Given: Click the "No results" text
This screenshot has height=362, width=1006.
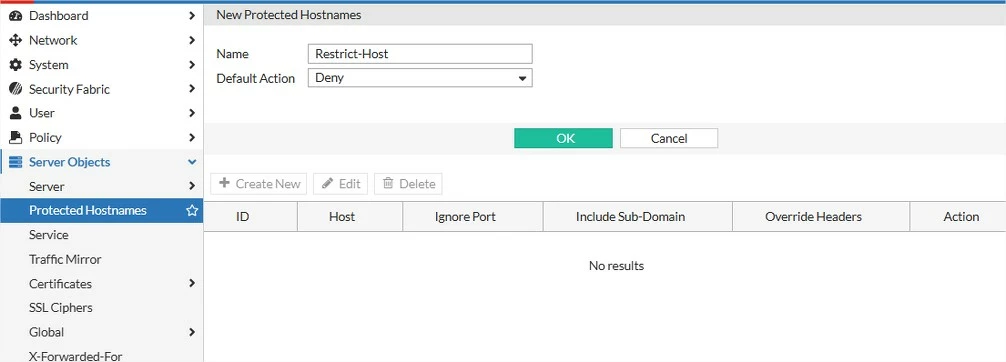Looking at the screenshot, I should pyautogui.click(x=616, y=265).
